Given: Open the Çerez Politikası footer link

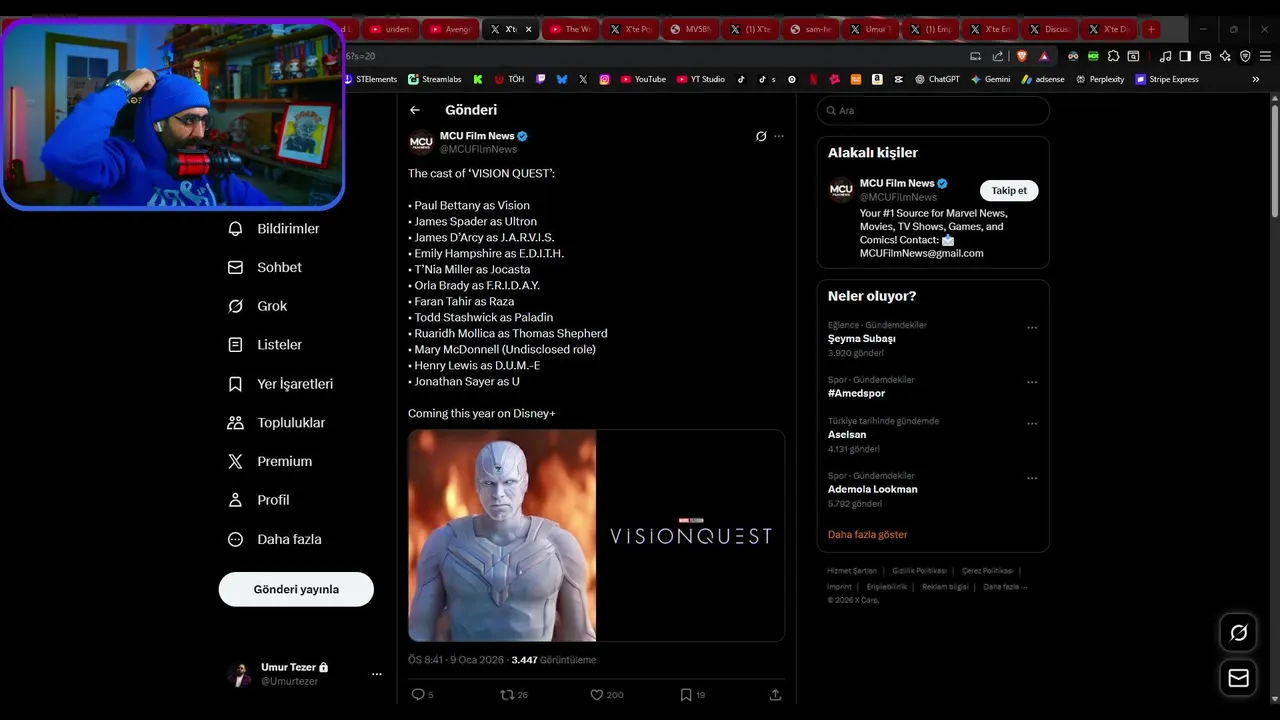Looking at the screenshot, I should (987, 571).
